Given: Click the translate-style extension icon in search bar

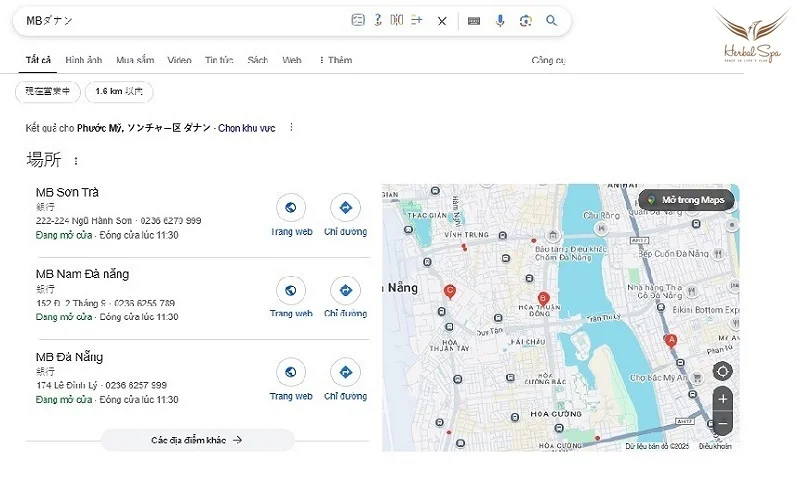Looking at the screenshot, I should point(397,20).
